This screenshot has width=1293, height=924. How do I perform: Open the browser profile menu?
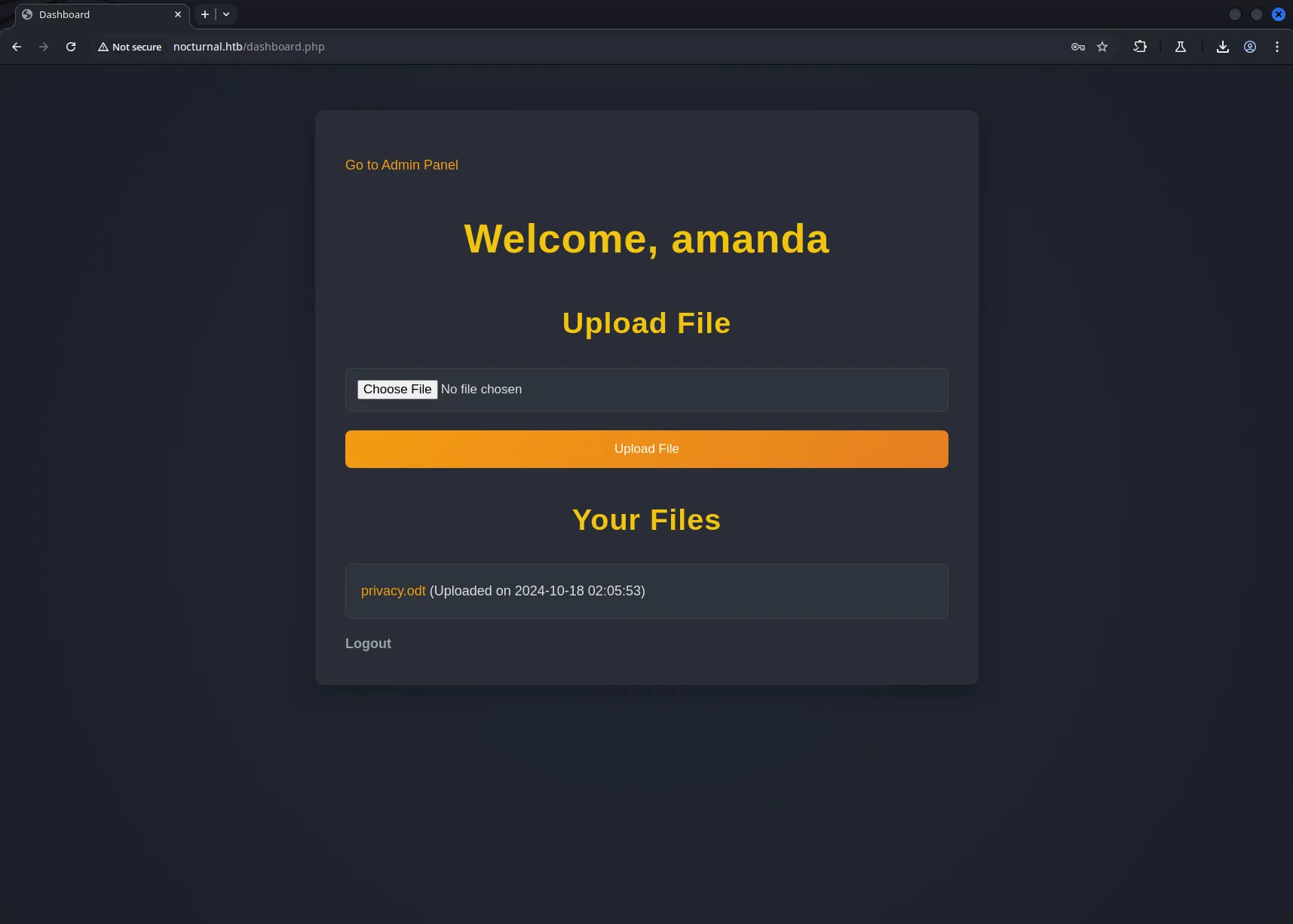[1250, 47]
